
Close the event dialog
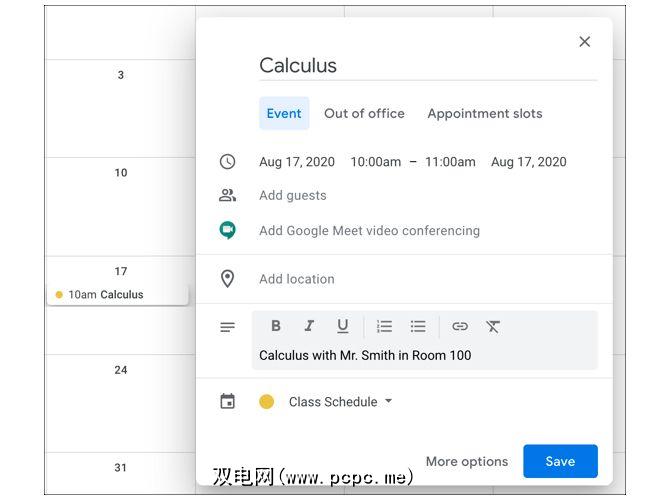[x=585, y=41]
